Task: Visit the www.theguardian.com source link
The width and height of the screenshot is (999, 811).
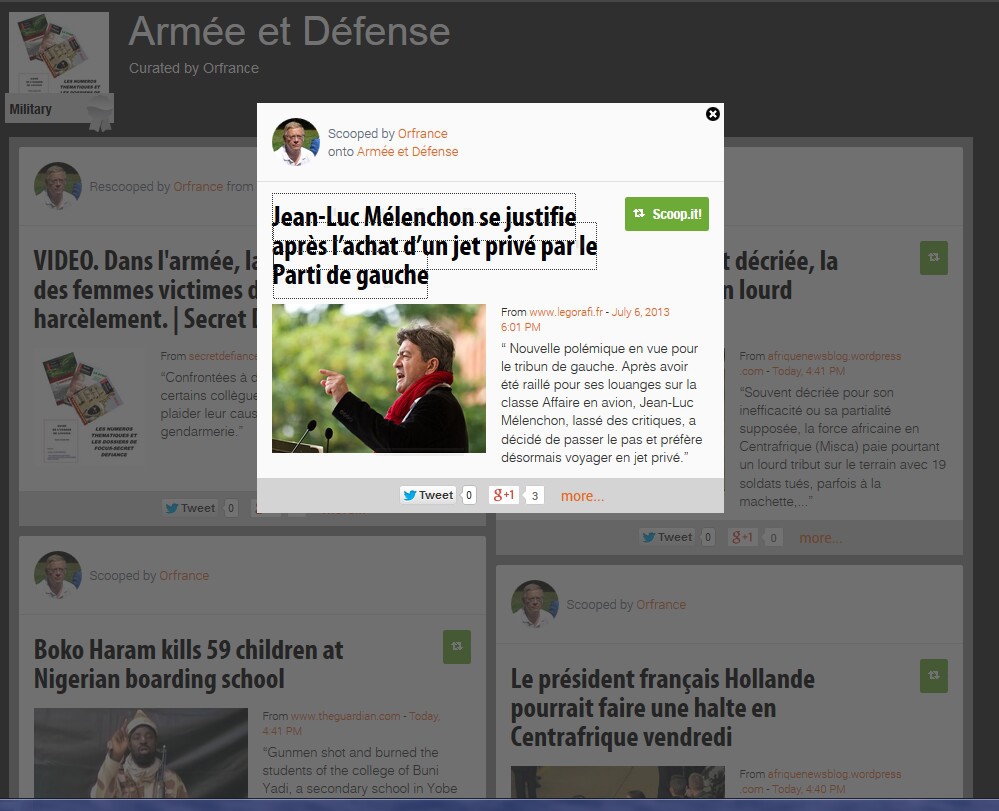Action: [x=346, y=716]
